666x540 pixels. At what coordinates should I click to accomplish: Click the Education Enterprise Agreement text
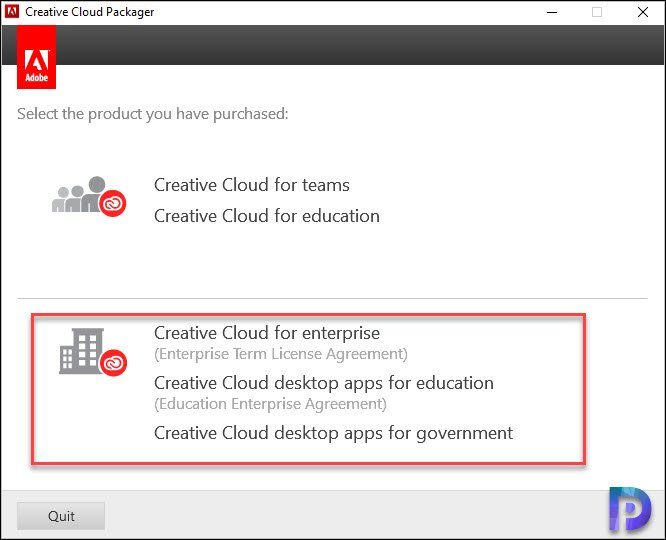pos(271,404)
